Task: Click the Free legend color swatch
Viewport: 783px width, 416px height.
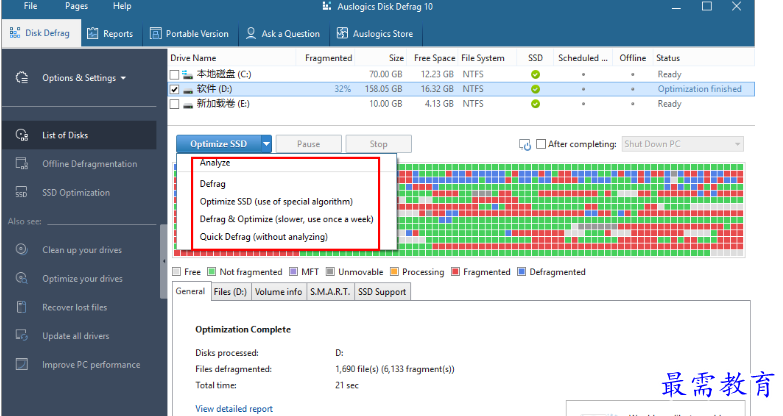Action: click(x=176, y=272)
